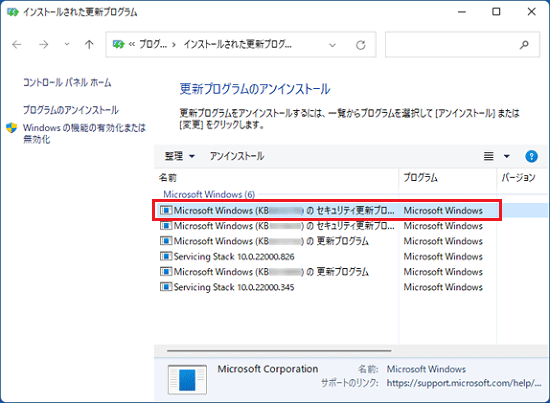Image resolution: width=550 pixels, height=403 pixels.
Task: Collapse the Microsoft Windows (6) group
Action: pos(209,194)
